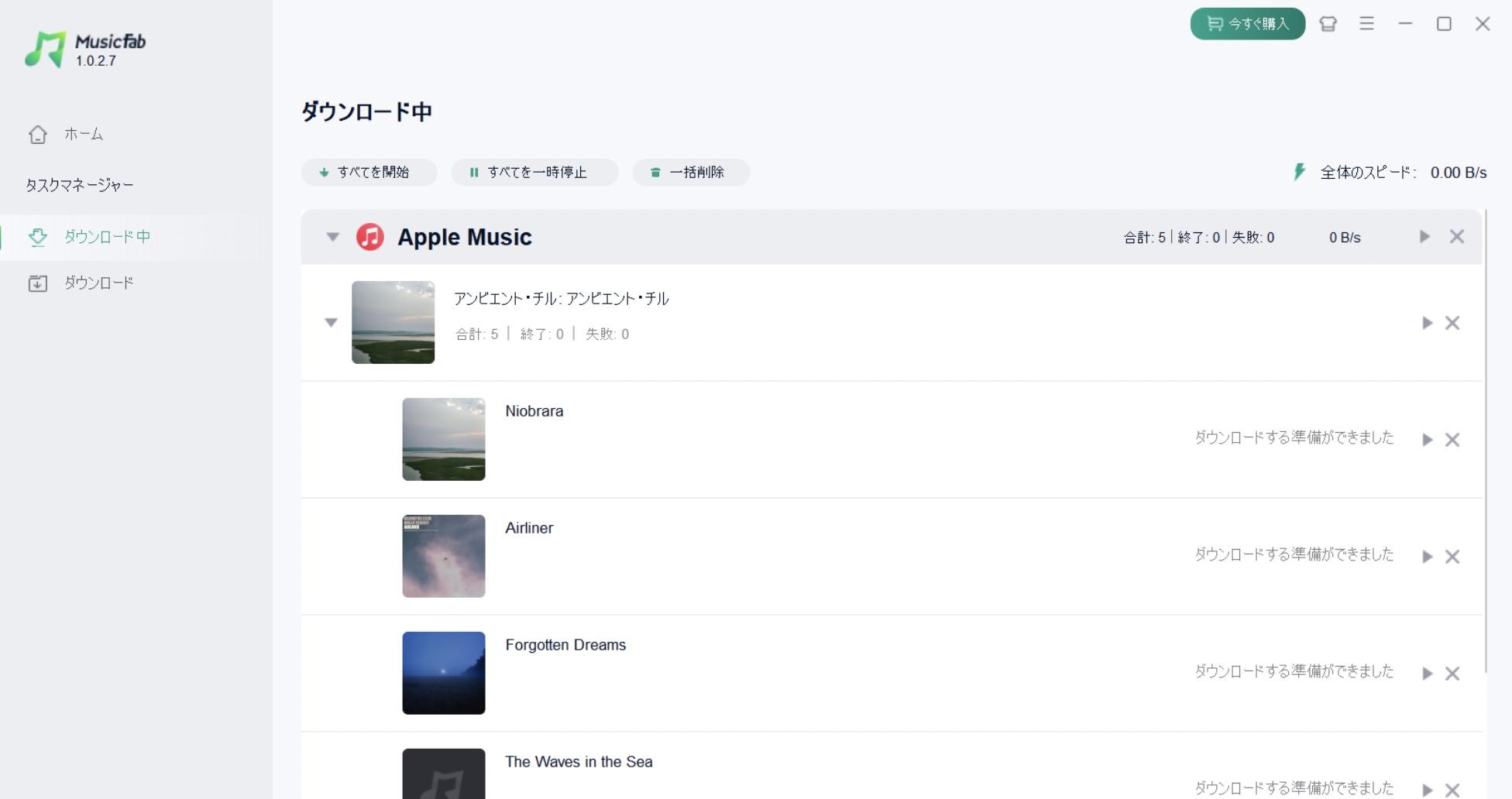Click the Airliner track title

pos(529,528)
